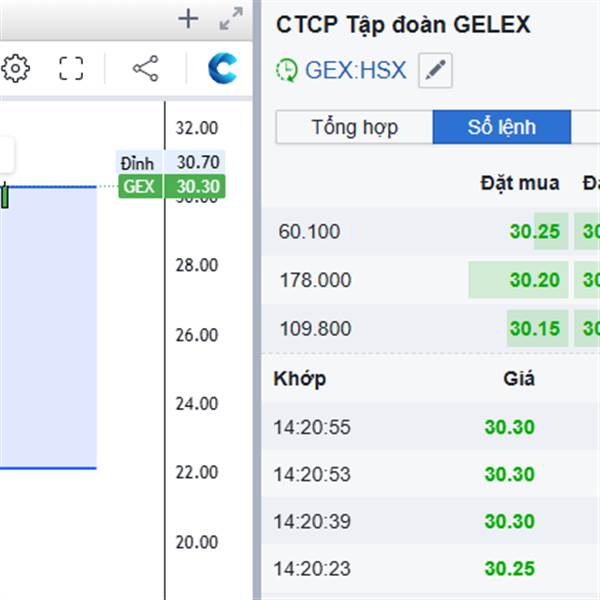Viewport: 600px width, 600px height.
Task: Click the Đỉnh 30.70 price label
Action: [x=171, y=163]
